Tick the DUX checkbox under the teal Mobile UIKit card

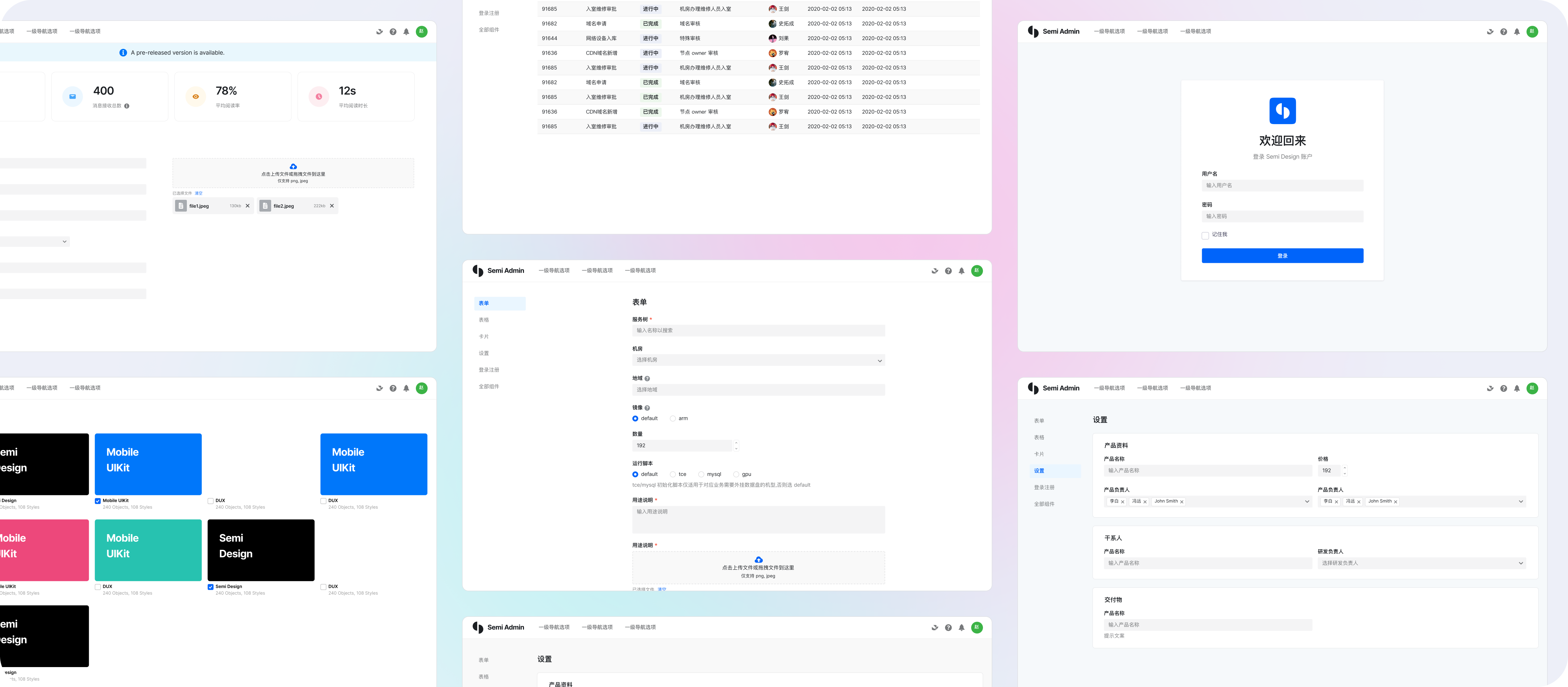[97, 587]
